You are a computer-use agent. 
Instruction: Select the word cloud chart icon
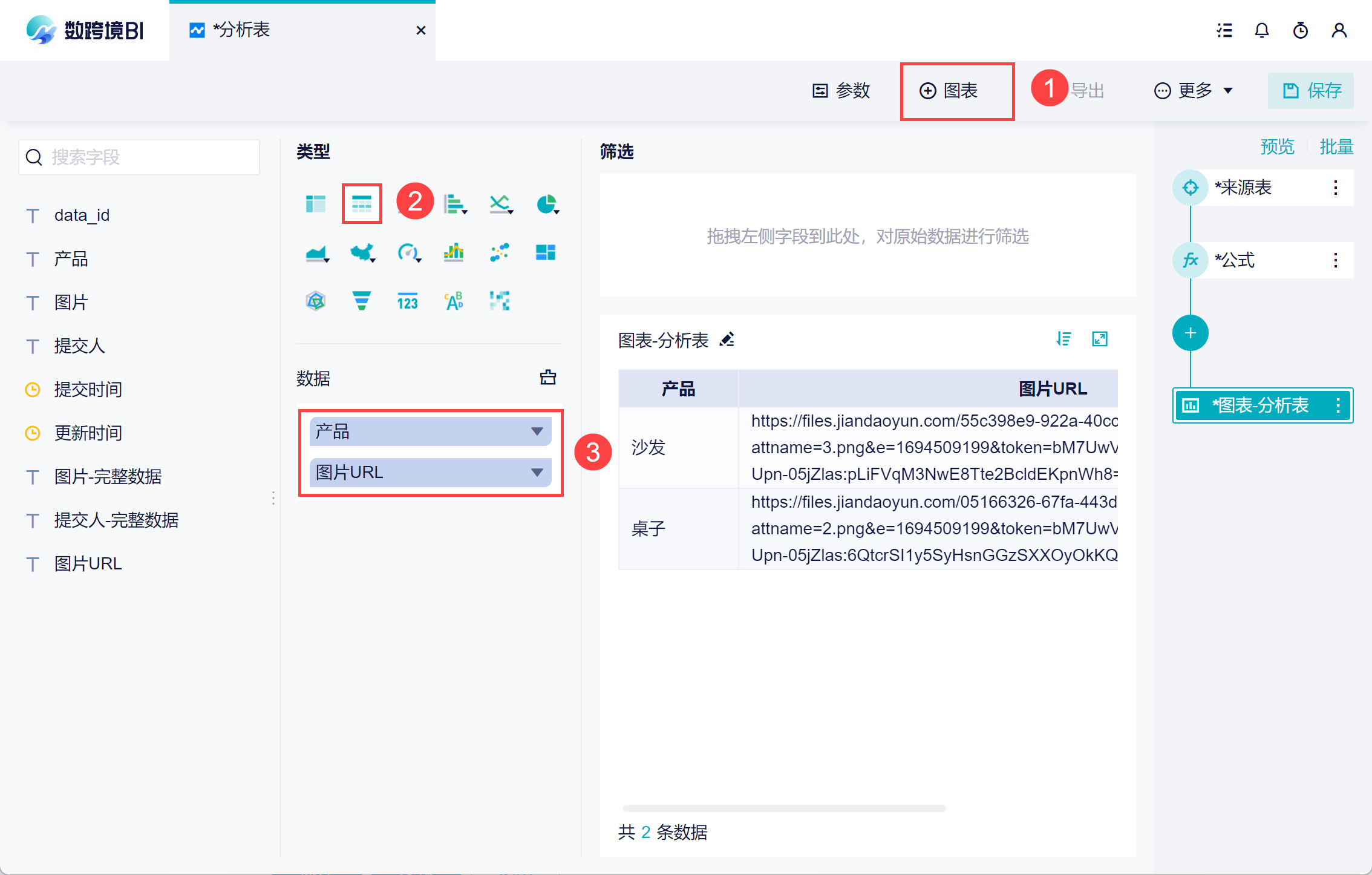454,300
